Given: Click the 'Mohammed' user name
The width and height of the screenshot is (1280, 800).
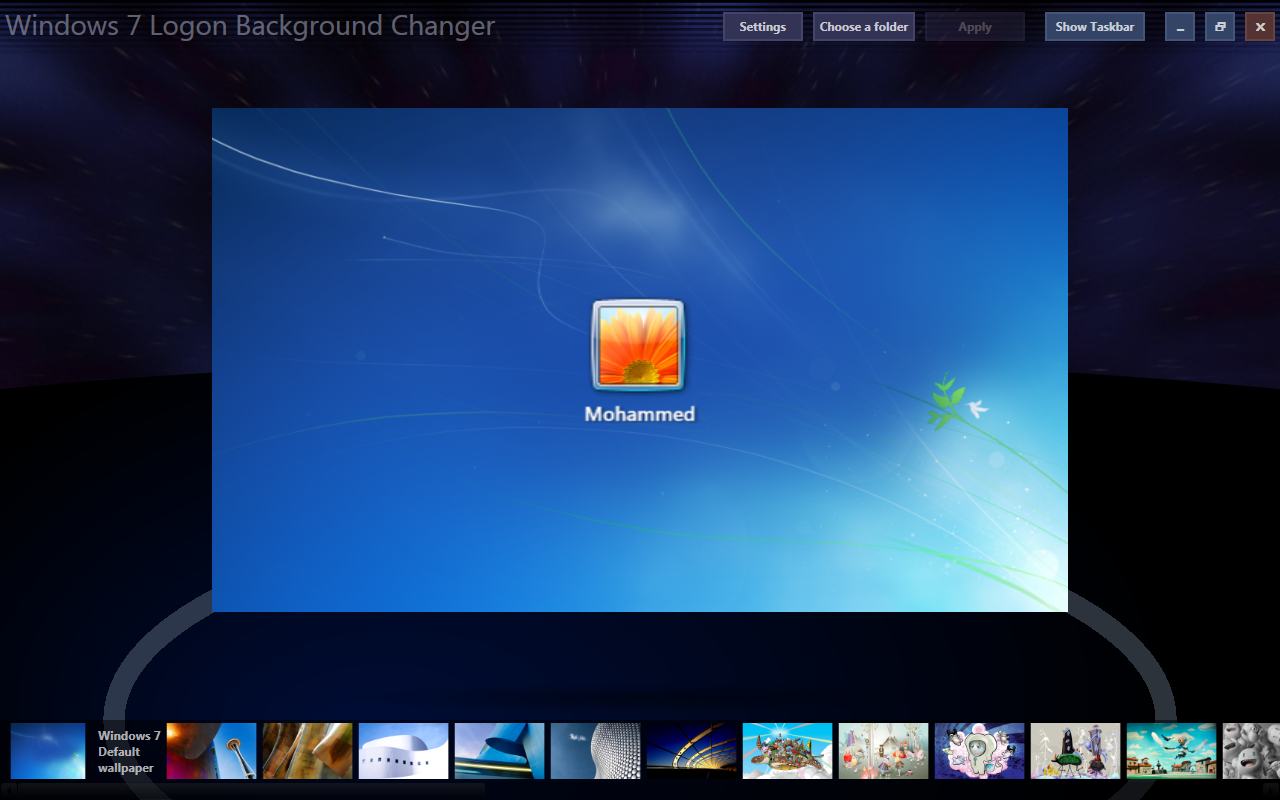Looking at the screenshot, I should [x=640, y=414].
